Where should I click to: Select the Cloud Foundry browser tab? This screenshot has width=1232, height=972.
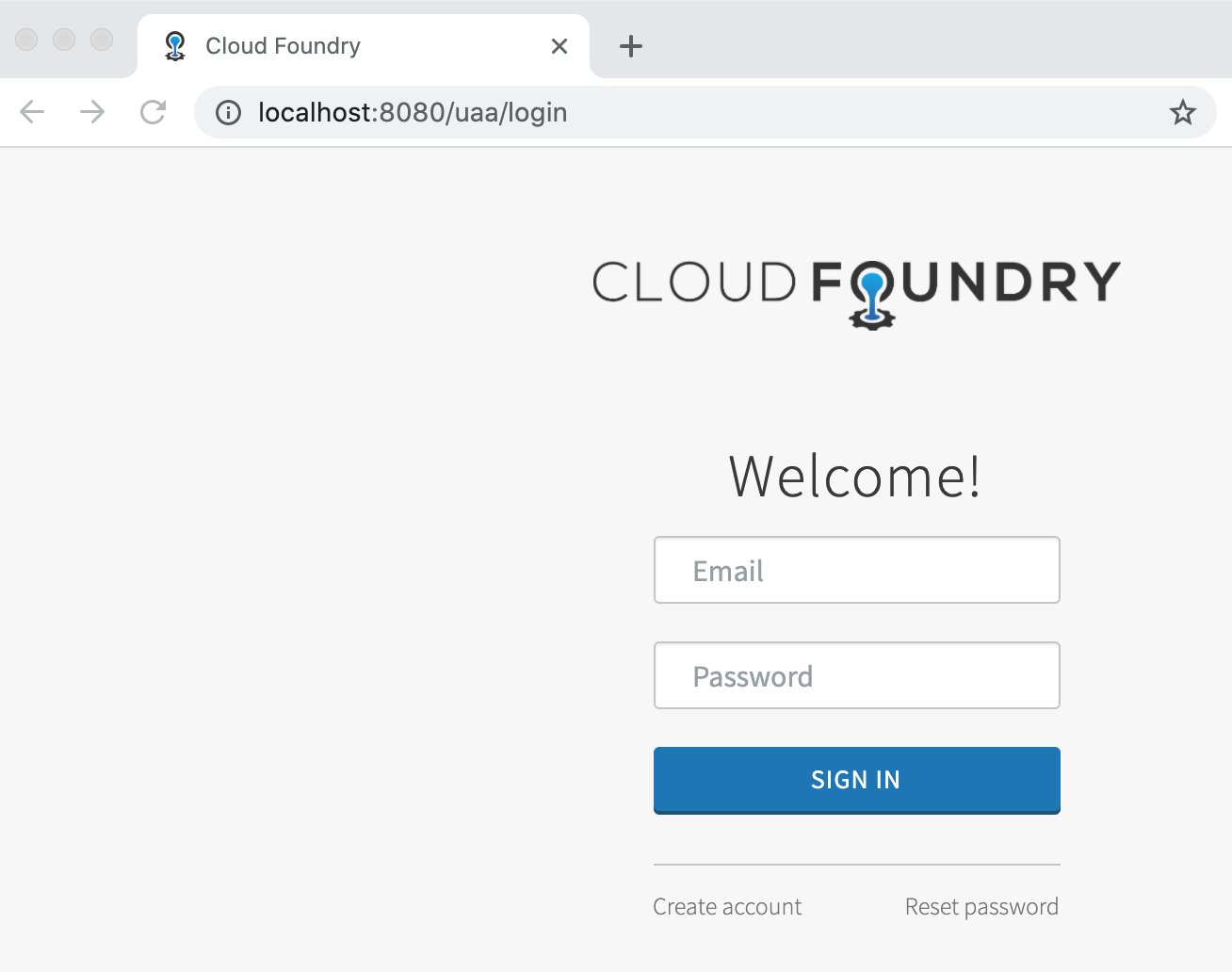pyautogui.click(x=364, y=46)
